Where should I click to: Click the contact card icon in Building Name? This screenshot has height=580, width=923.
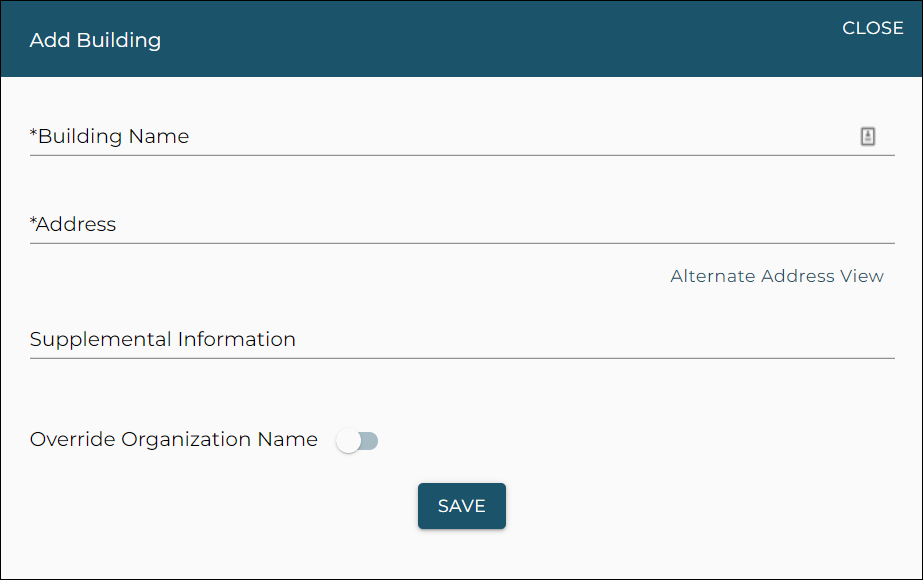(868, 137)
